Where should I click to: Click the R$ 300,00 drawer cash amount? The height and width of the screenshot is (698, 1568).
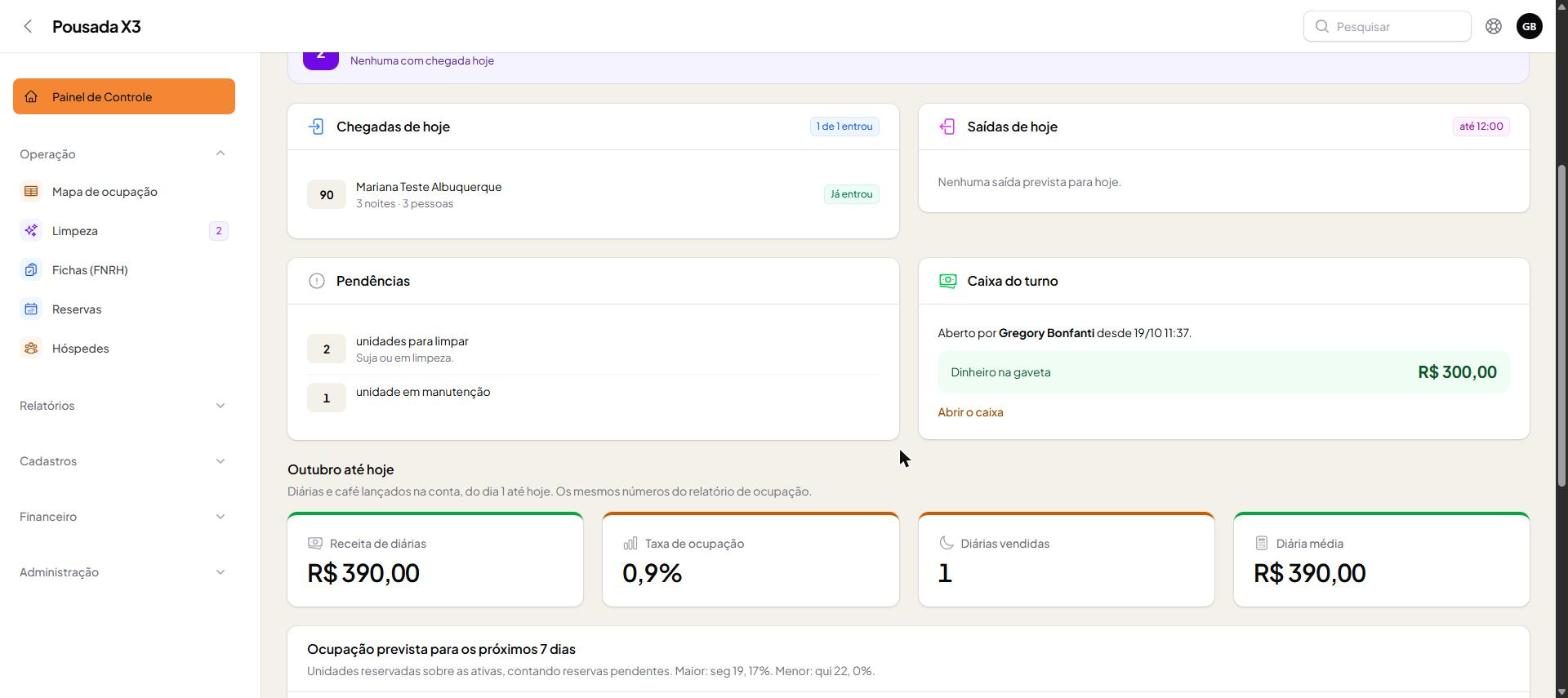(x=1457, y=372)
